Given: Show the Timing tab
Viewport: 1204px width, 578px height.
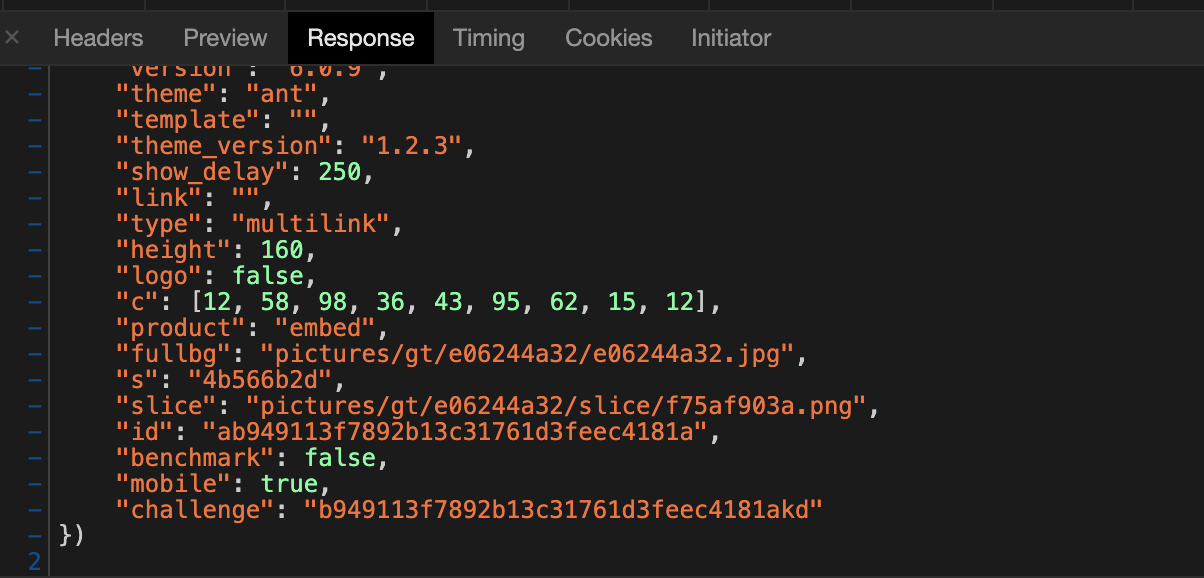Looking at the screenshot, I should coord(489,38).
